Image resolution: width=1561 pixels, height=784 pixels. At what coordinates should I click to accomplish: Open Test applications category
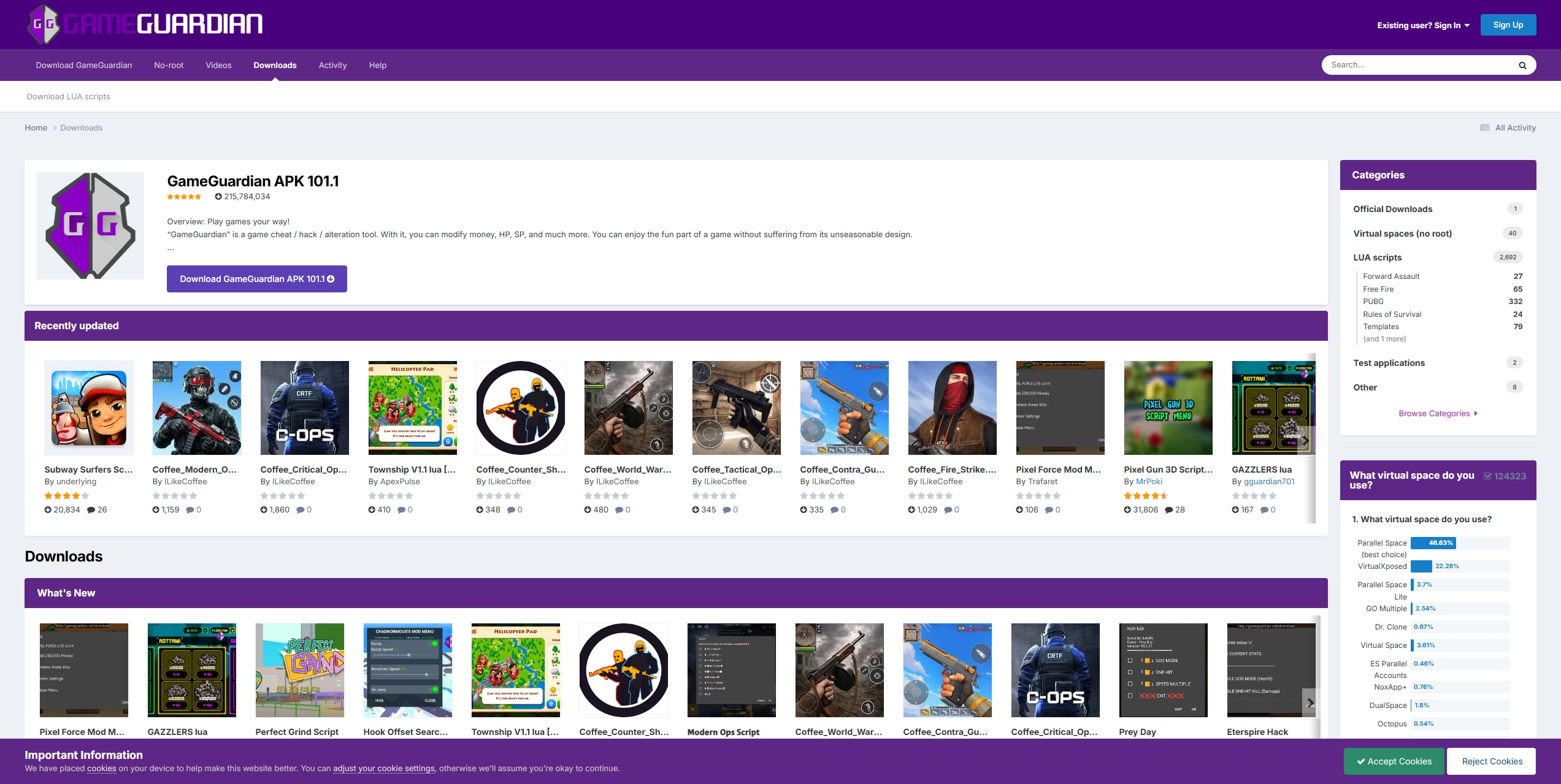point(1389,363)
